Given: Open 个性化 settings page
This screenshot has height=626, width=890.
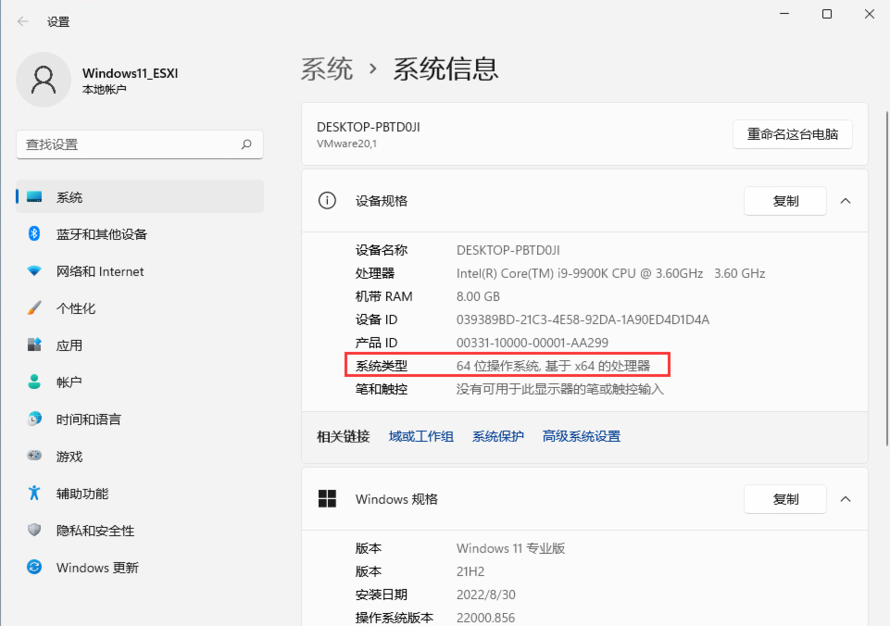Looking at the screenshot, I should [x=76, y=308].
